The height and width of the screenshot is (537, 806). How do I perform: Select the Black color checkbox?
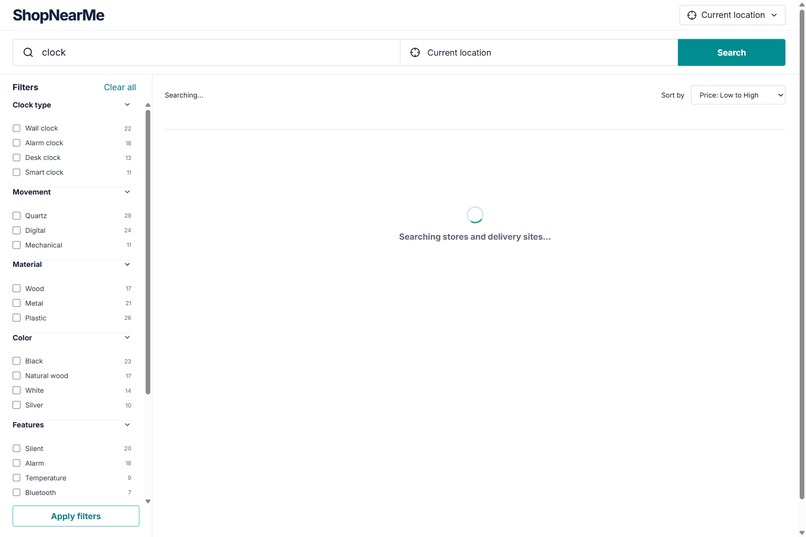click(x=16, y=361)
